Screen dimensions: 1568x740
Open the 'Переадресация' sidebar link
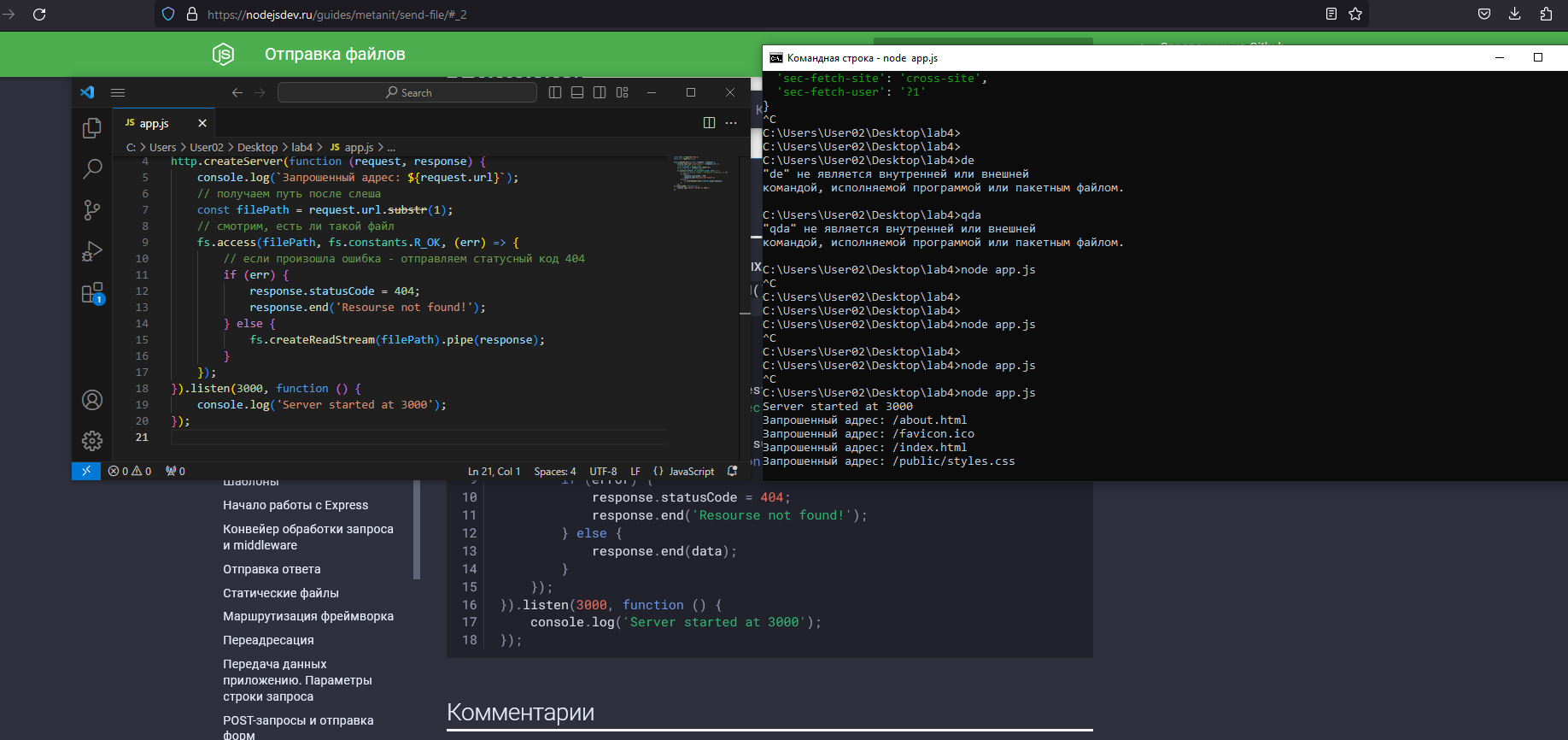[268, 640]
